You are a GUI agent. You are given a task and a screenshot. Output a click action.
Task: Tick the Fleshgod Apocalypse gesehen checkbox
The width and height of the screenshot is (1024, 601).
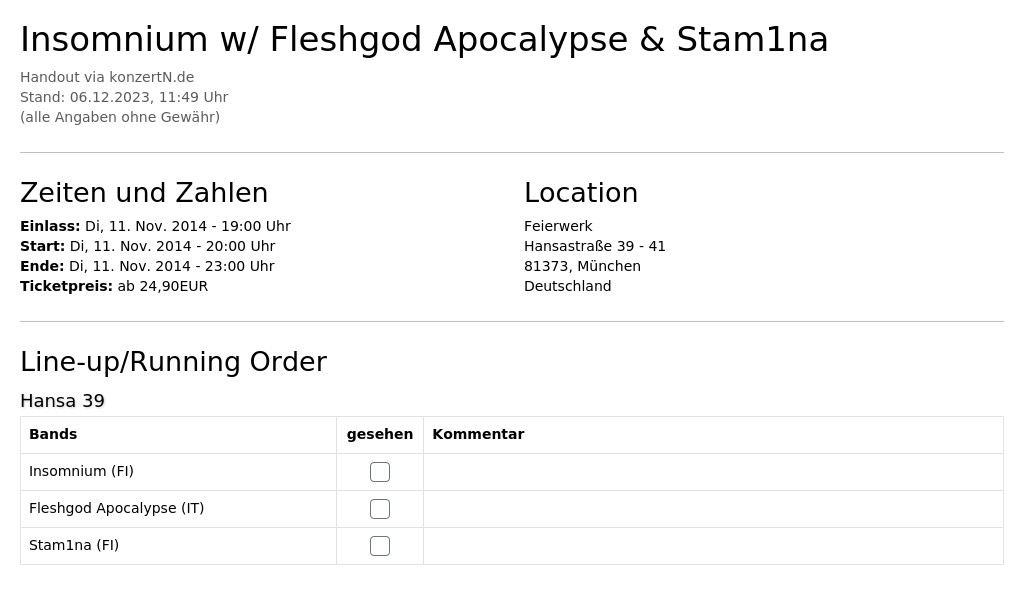(379, 509)
